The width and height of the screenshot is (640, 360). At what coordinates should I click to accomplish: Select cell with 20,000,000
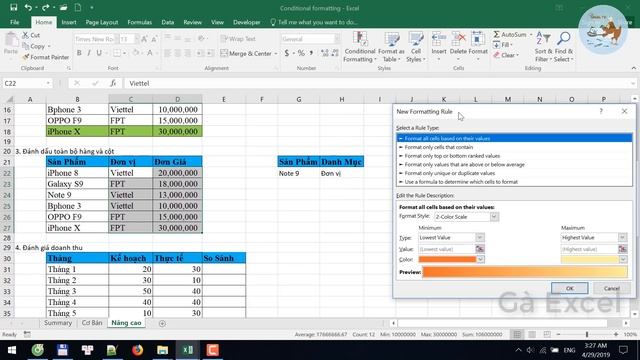tap(177, 173)
